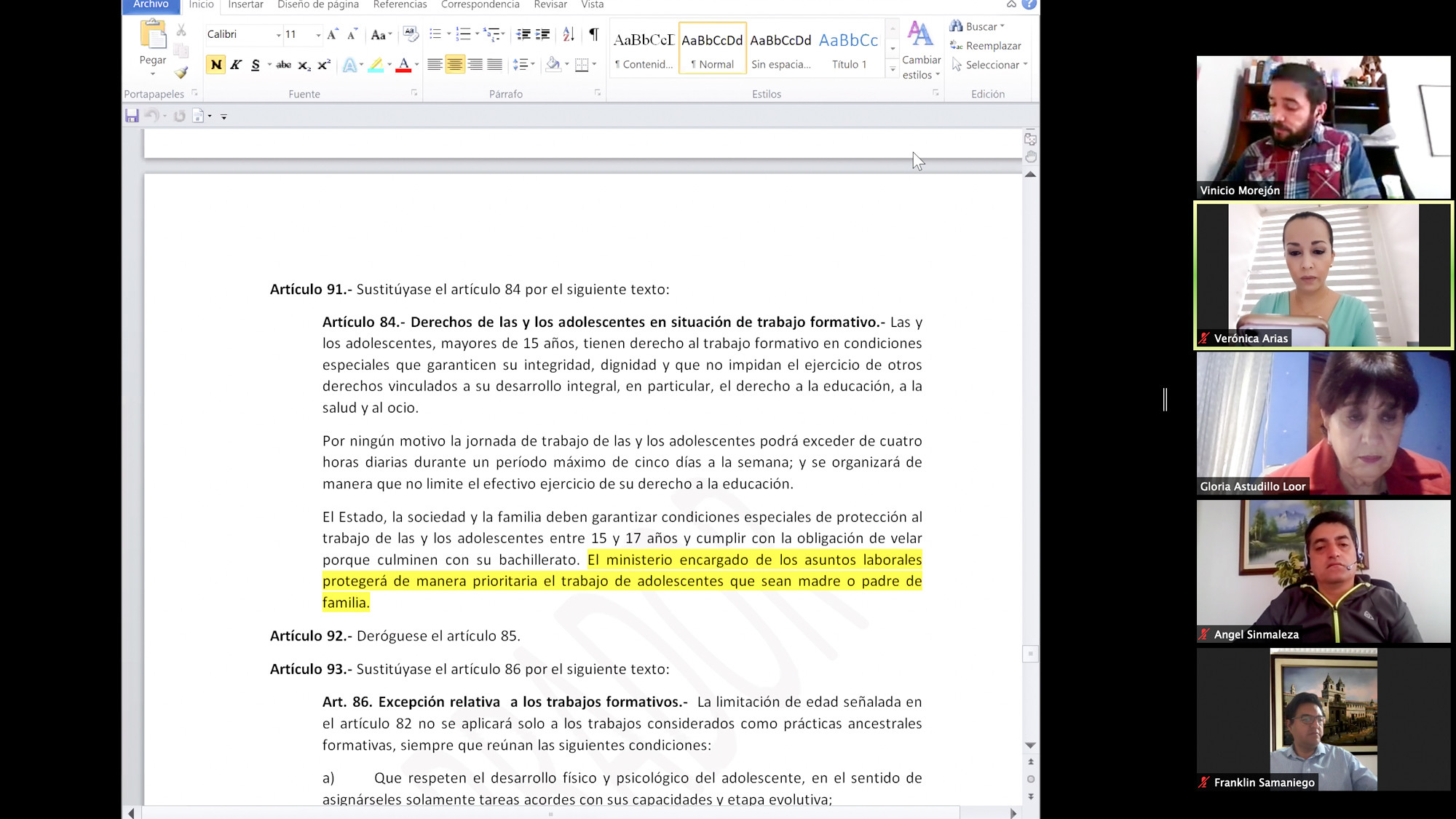Toggle center alignment
Viewport: 1456px width, 819px height.
coord(455,65)
